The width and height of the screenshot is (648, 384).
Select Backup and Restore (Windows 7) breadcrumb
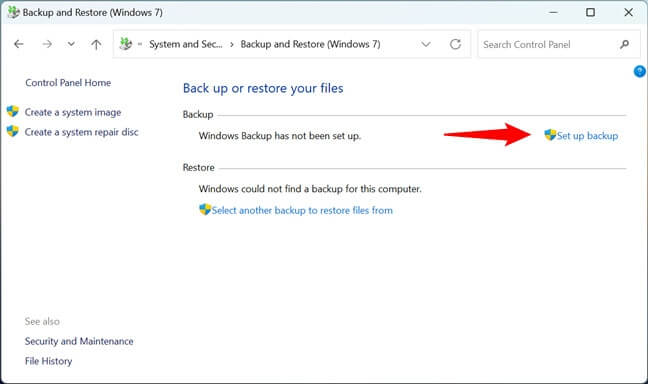tap(310, 44)
